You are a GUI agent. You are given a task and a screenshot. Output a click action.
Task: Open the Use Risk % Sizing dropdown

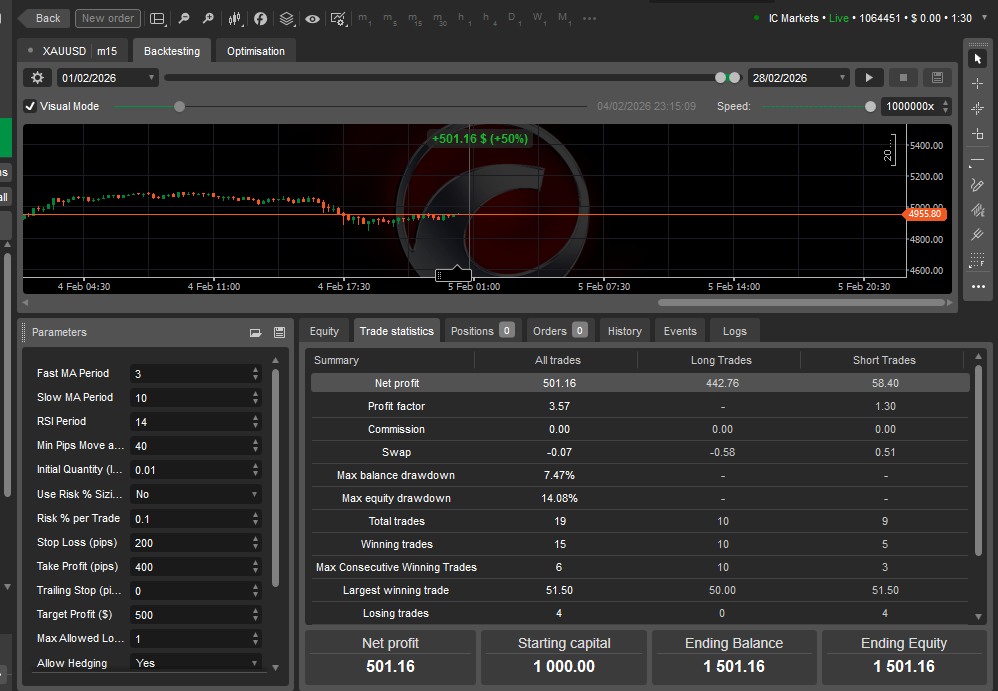pos(195,494)
